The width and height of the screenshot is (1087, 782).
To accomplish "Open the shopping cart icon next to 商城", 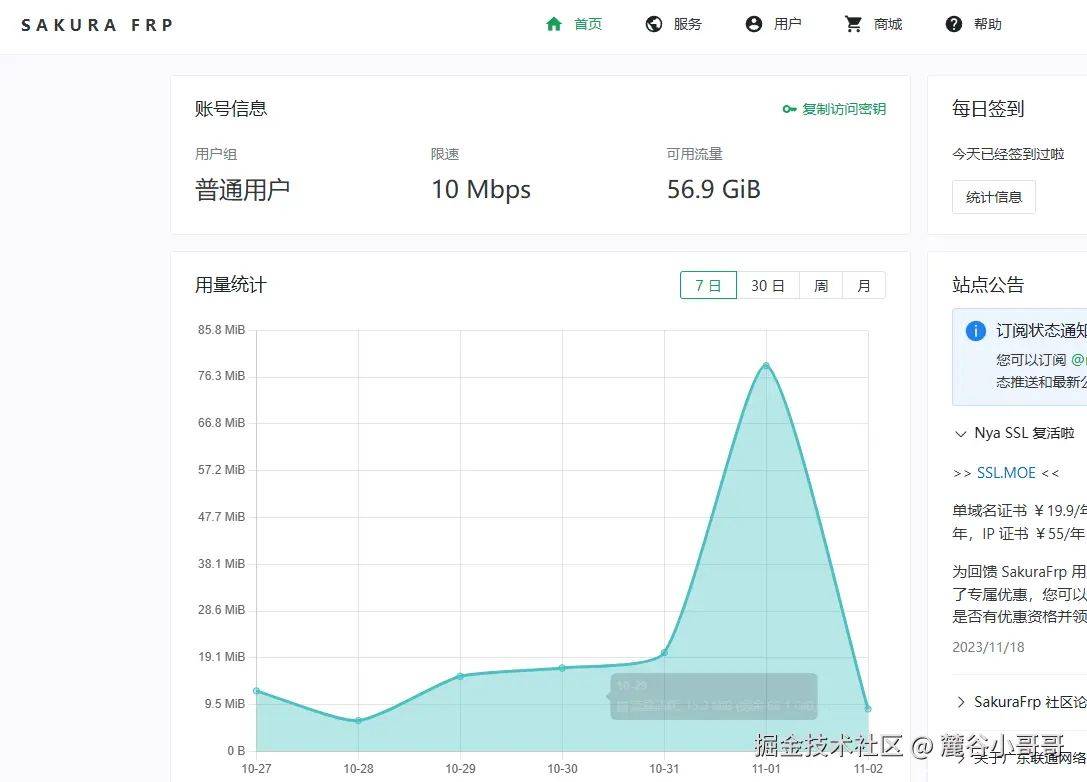I will coord(852,23).
